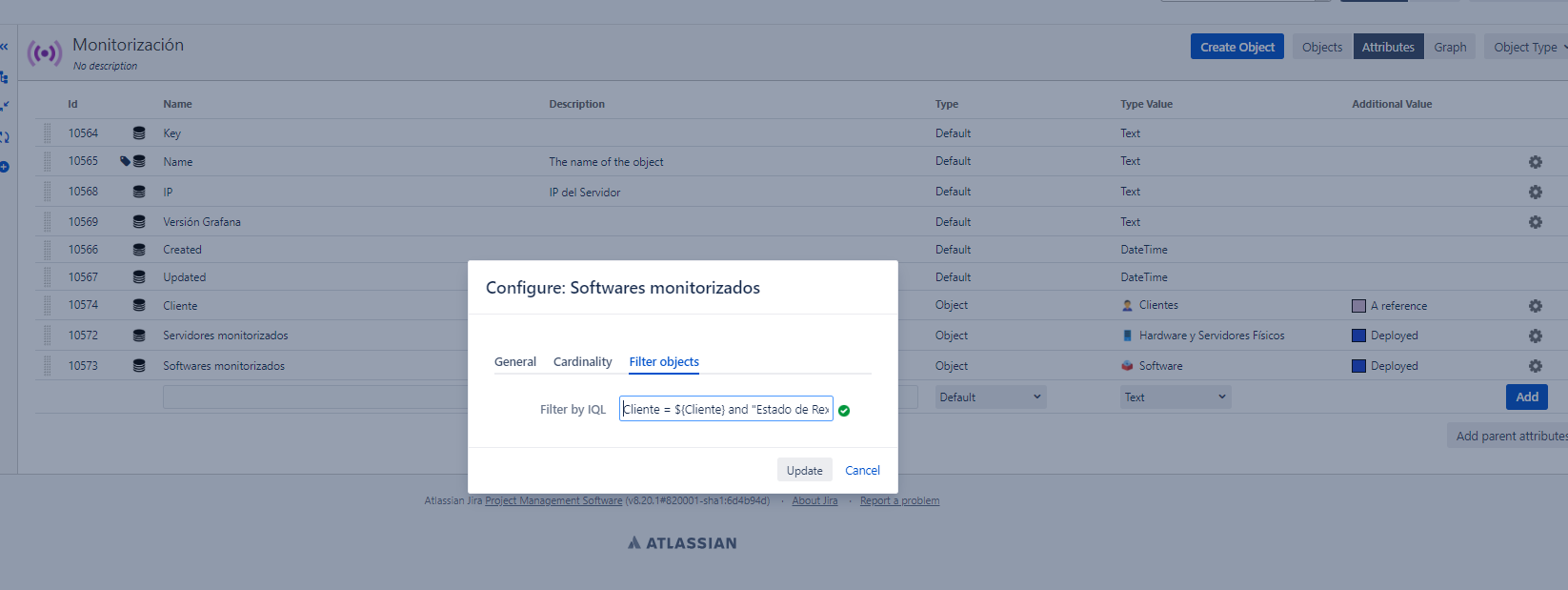This screenshot has height=590, width=1568.
Task: Switch to the Graph view tab
Action: click(x=1450, y=47)
